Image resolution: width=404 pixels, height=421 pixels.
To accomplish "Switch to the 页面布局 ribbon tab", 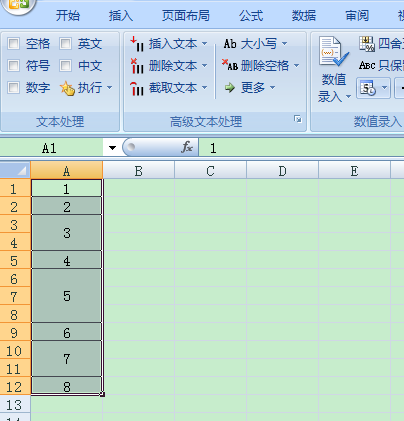I will (x=186, y=16).
